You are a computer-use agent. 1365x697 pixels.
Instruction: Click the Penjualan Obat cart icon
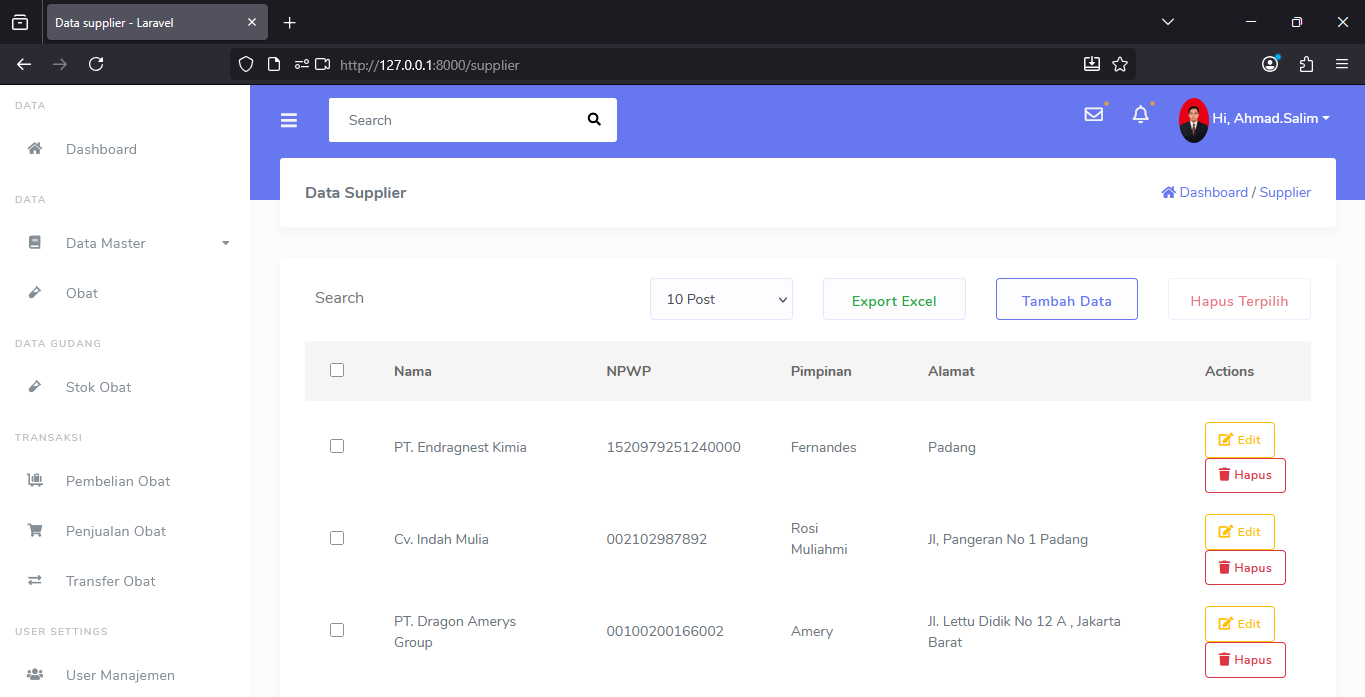(35, 531)
